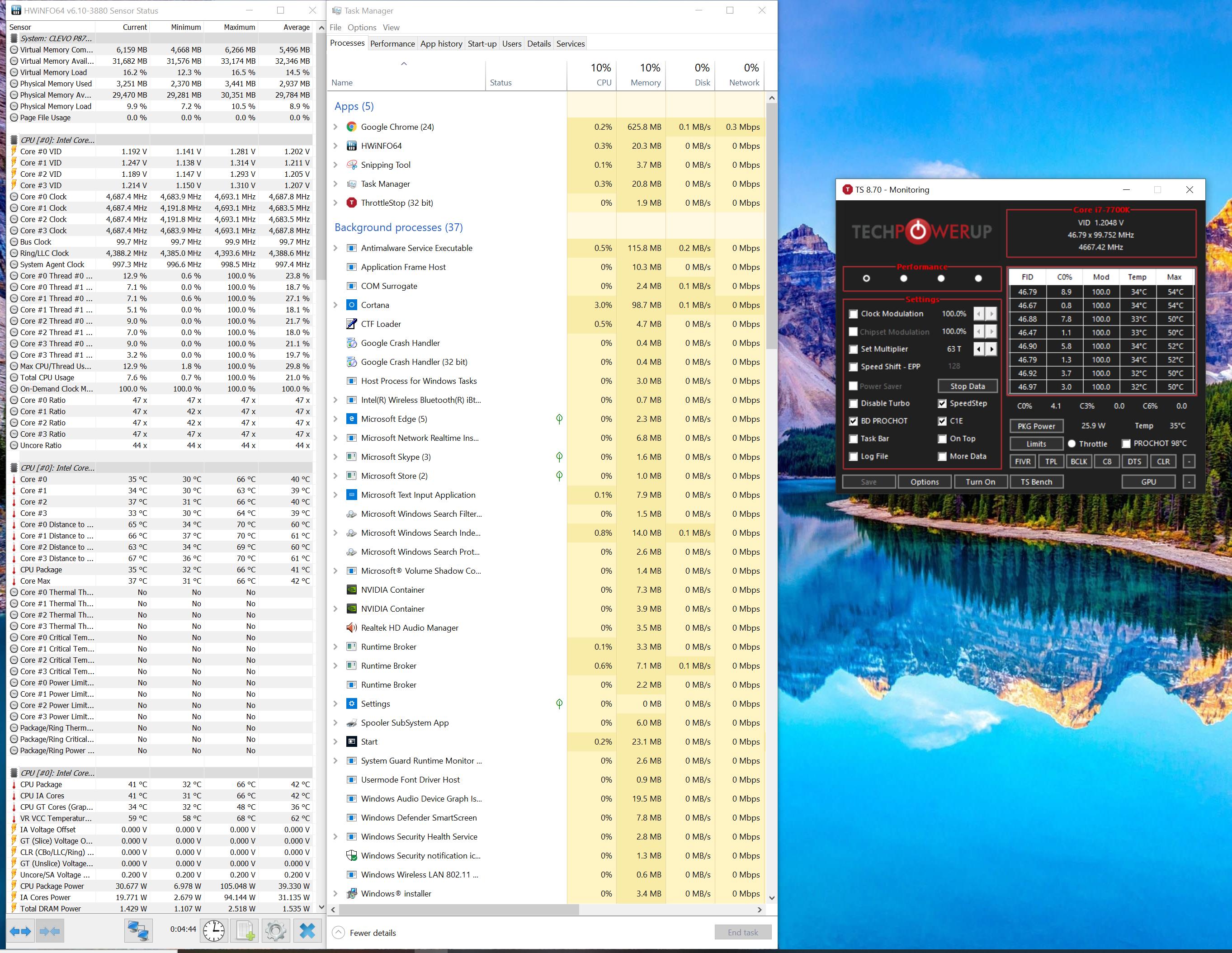1232x953 pixels.
Task: Check the Set Multiplier option
Action: coord(853,349)
